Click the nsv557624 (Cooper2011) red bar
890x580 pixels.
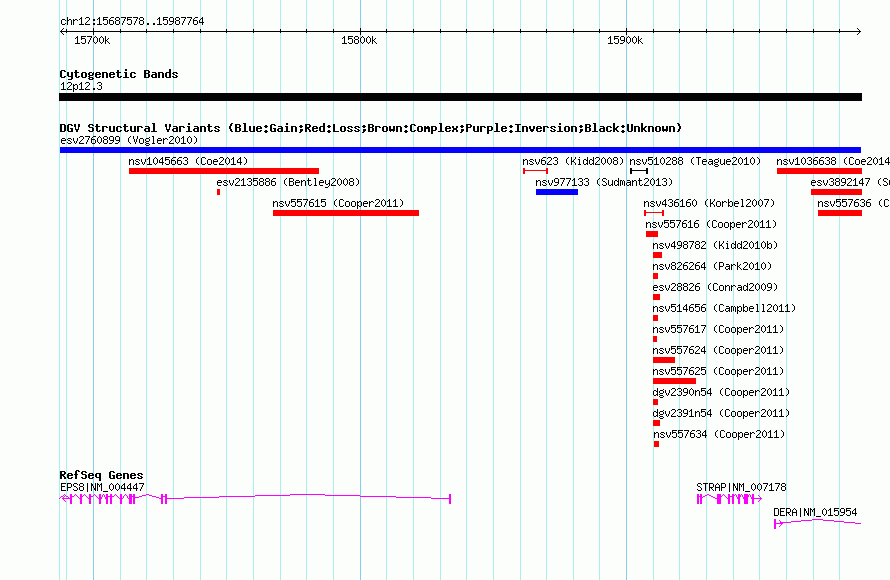664,360
